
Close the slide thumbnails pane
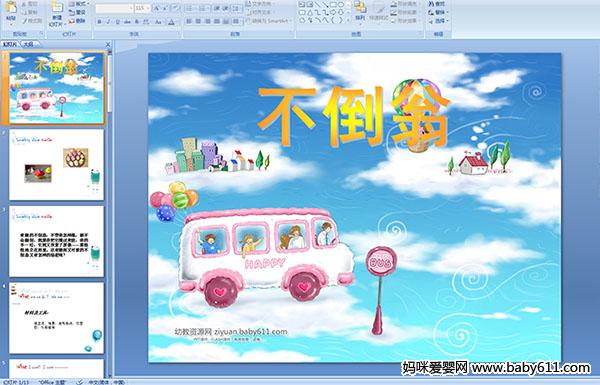click(108, 45)
